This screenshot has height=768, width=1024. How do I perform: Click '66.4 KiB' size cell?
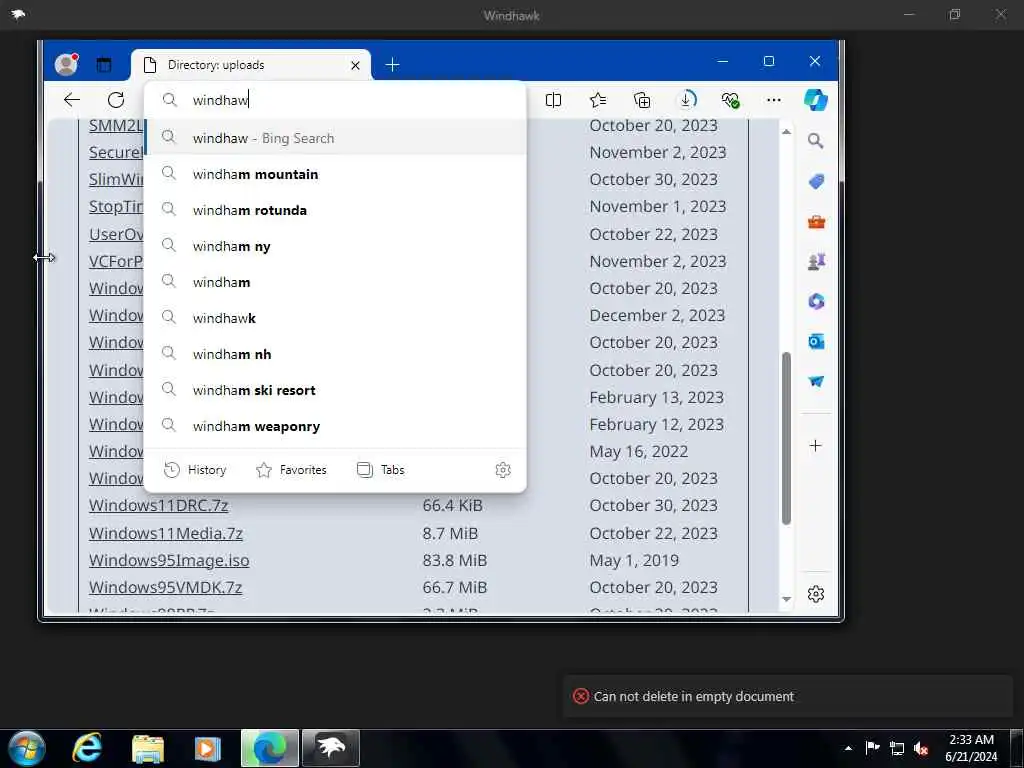(x=453, y=505)
